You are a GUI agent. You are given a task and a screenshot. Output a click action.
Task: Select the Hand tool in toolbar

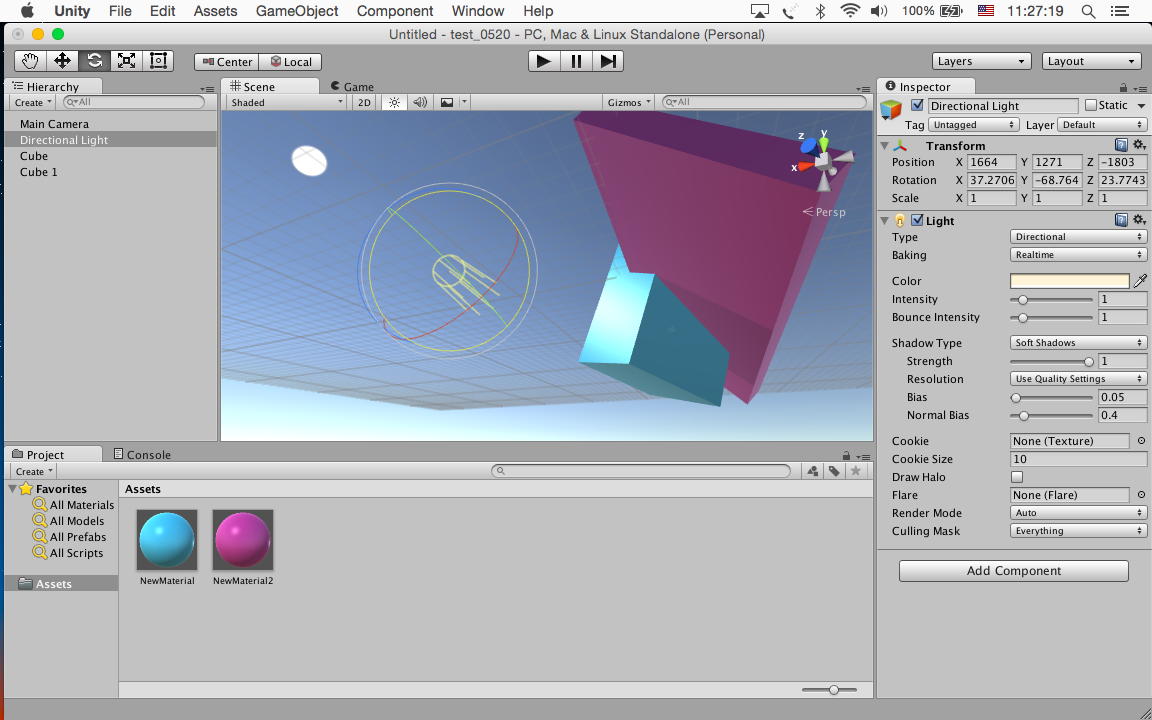(31, 61)
